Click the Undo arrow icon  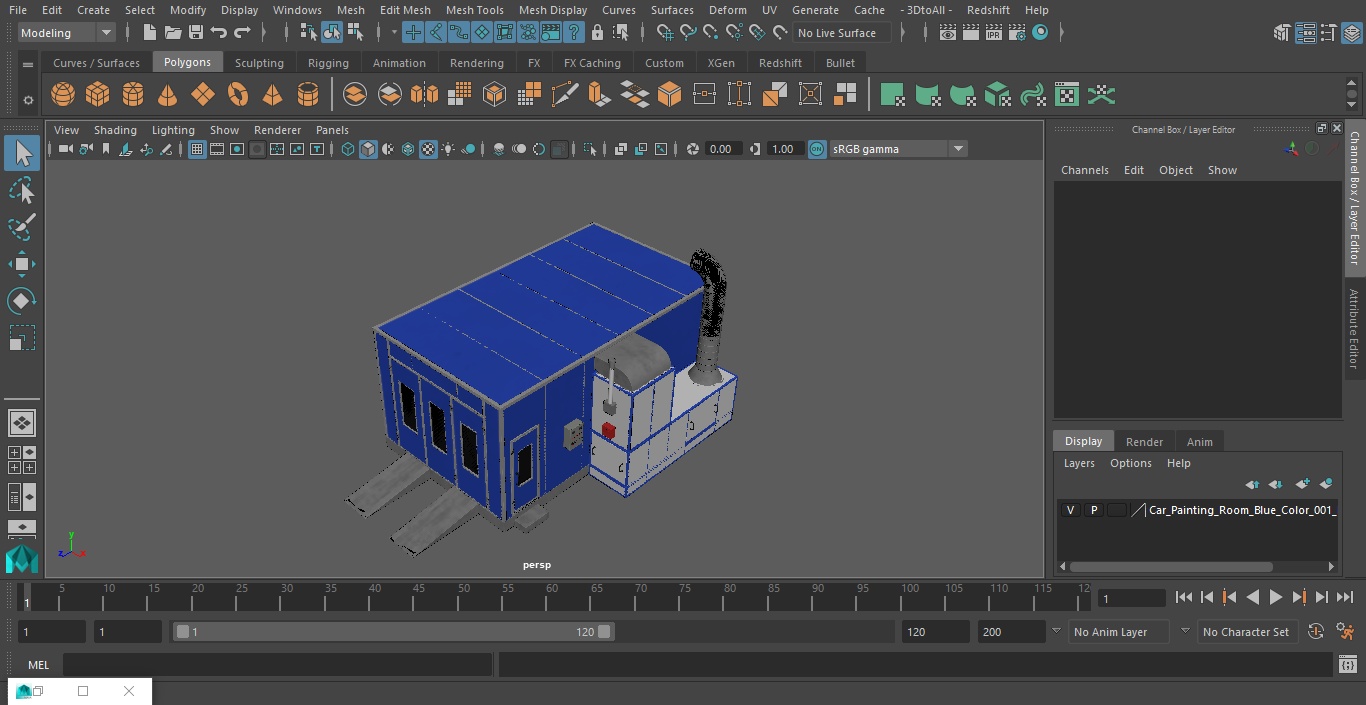coord(219,33)
